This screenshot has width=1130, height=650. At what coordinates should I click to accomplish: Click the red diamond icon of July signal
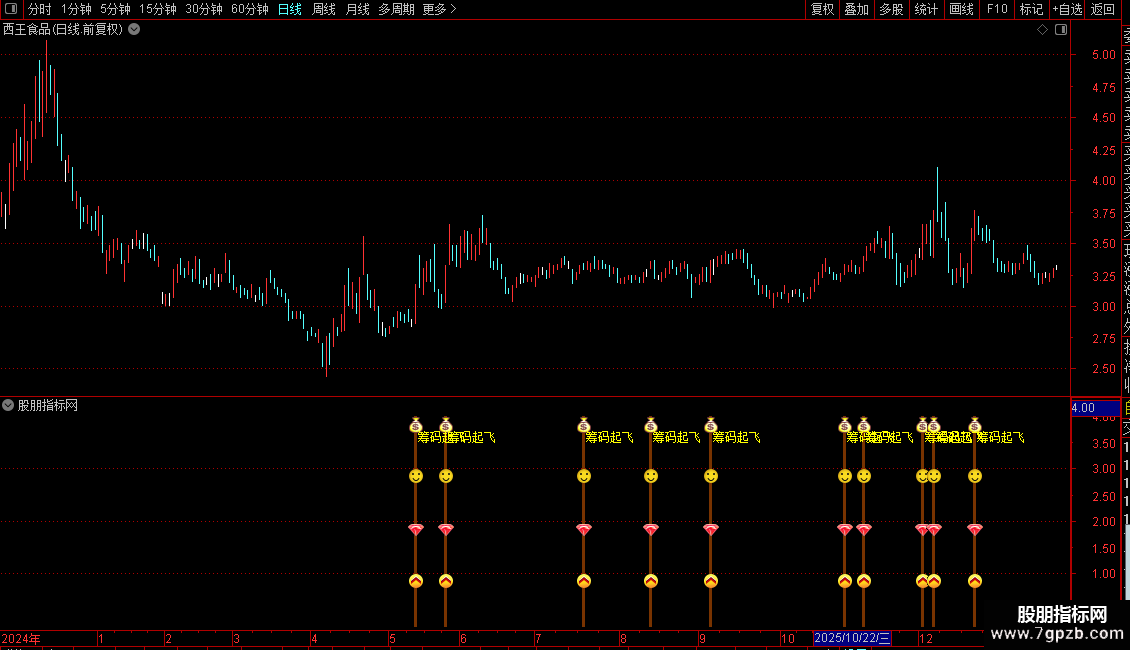point(584,530)
